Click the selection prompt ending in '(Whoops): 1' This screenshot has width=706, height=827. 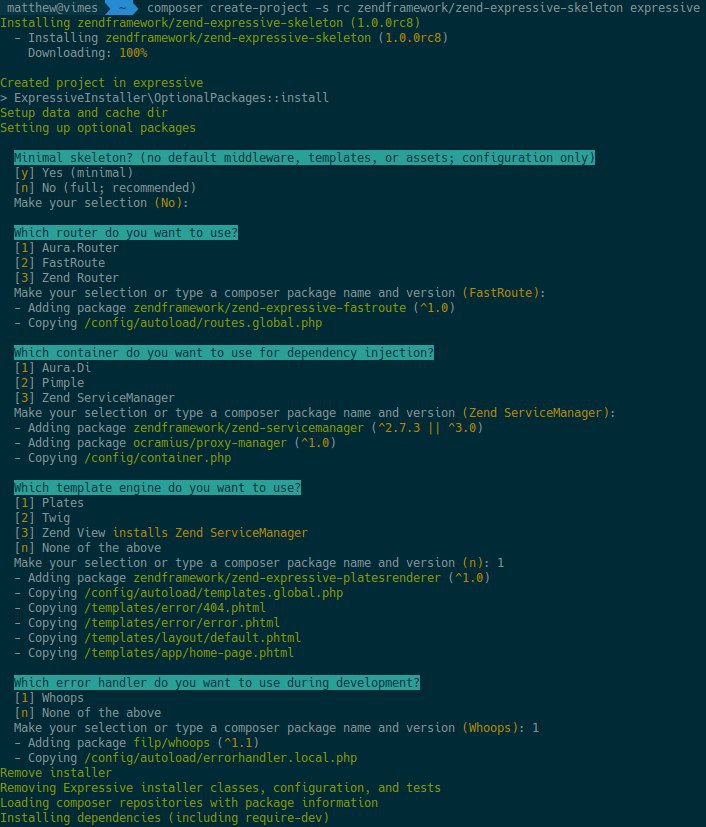[x=276, y=728]
